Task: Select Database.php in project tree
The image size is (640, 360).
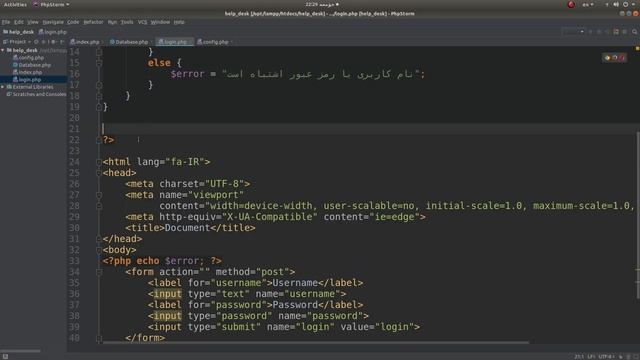Action: [x=32, y=65]
